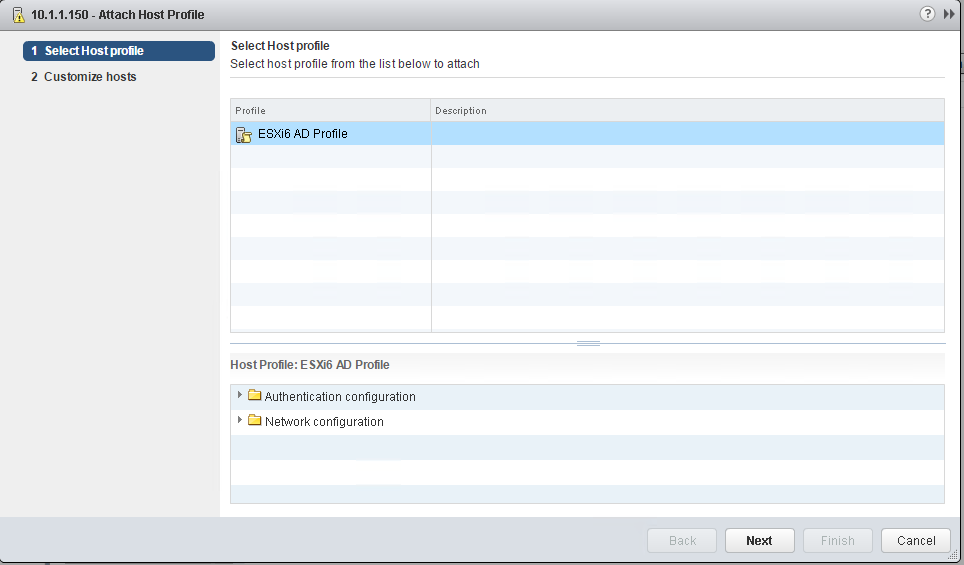This screenshot has width=964, height=565.
Task: Expand the Network configuration node
Action: click(x=240, y=421)
